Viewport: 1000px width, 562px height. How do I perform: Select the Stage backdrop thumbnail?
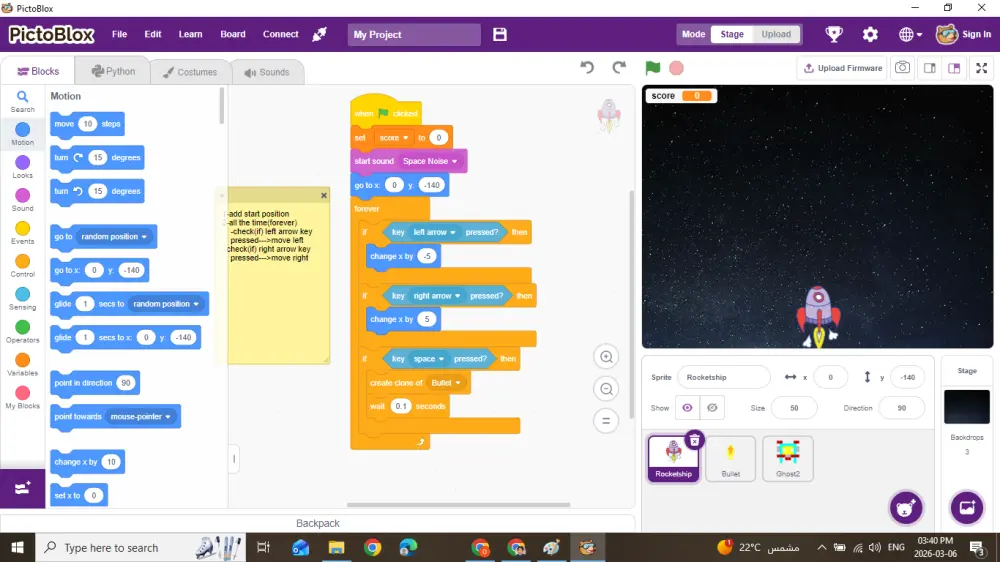967,407
